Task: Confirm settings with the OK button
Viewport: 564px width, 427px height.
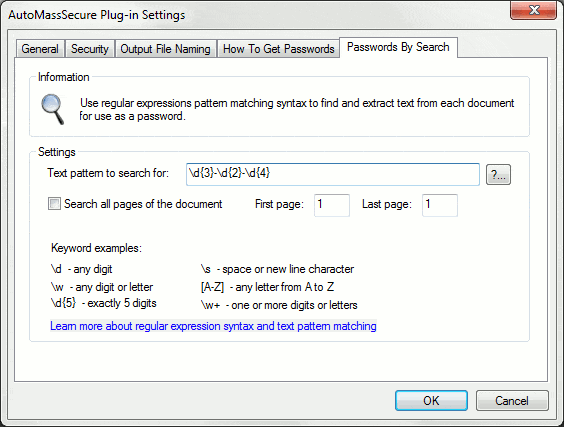Action: coord(431,400)
